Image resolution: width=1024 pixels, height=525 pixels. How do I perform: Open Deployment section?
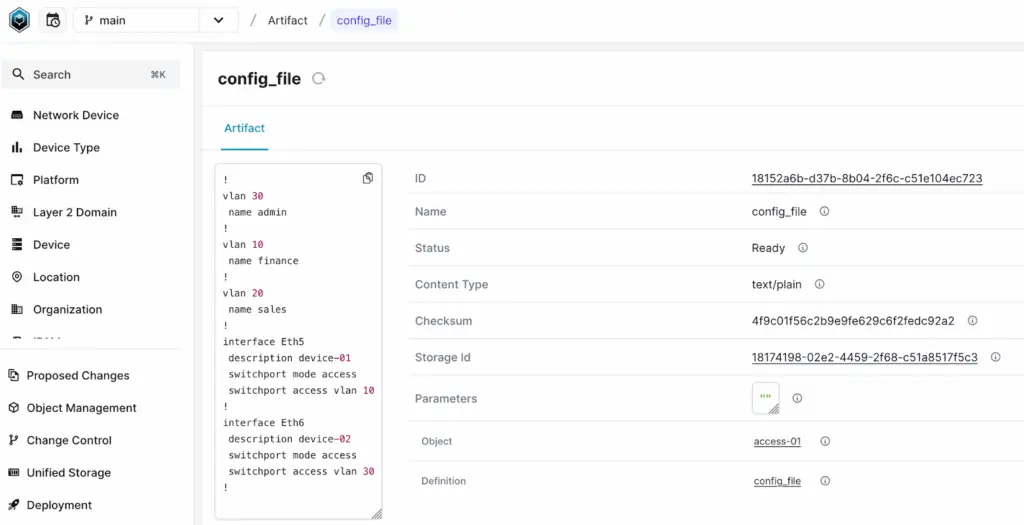click(59, 505)
